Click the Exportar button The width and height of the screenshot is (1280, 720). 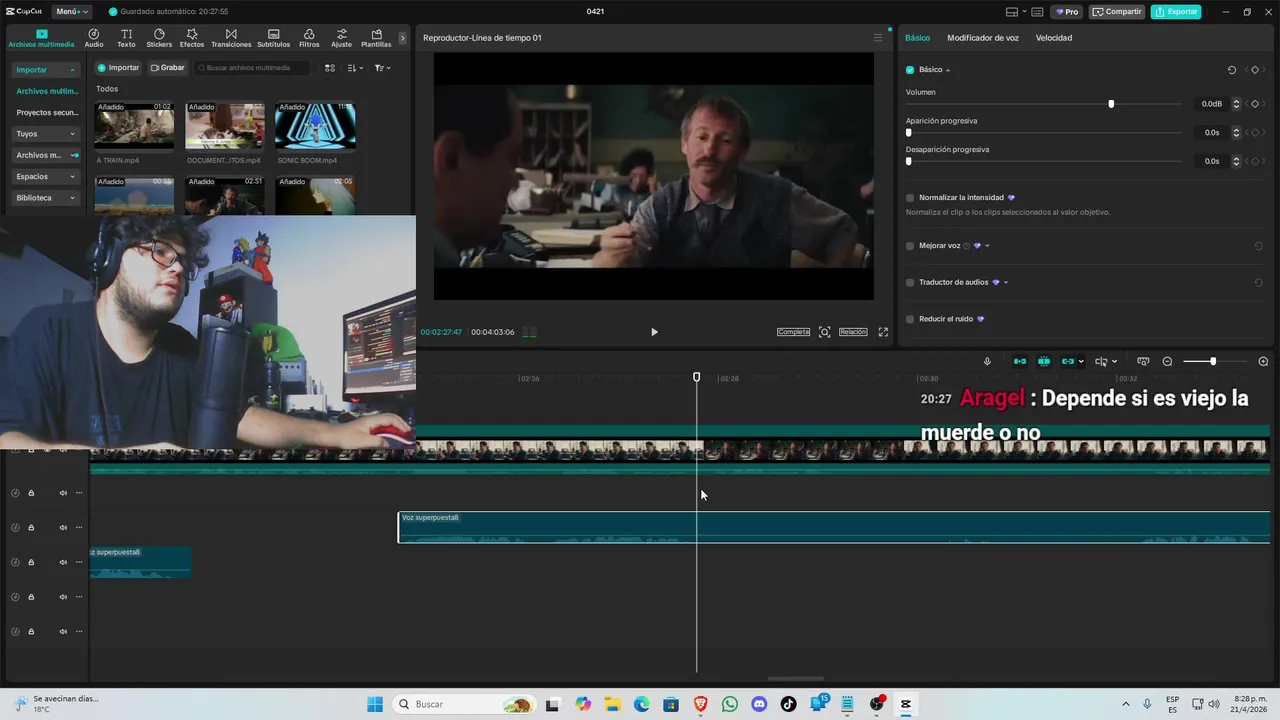pos(1176,12)
